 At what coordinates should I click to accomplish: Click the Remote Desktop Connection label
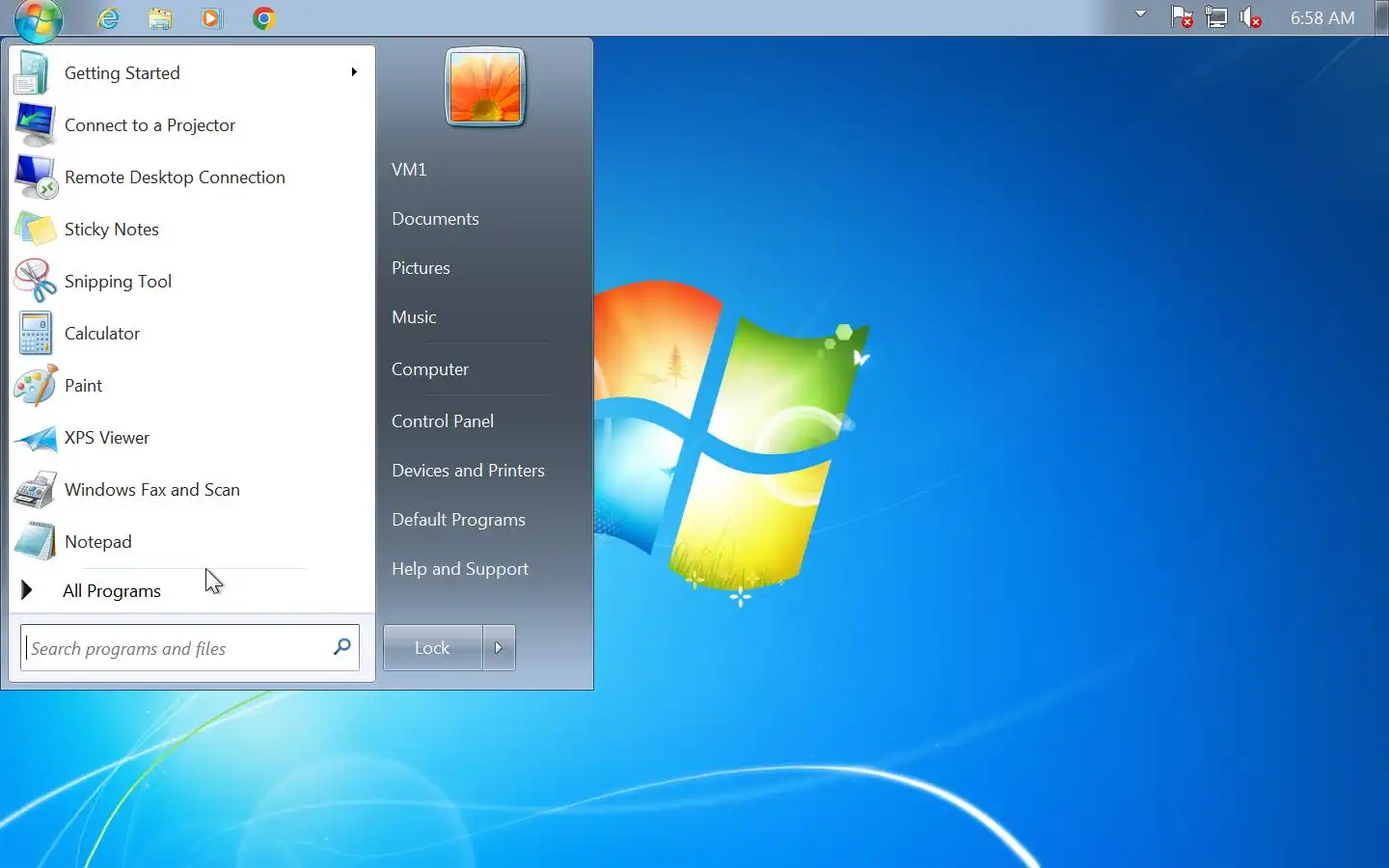tap(175, 177)
